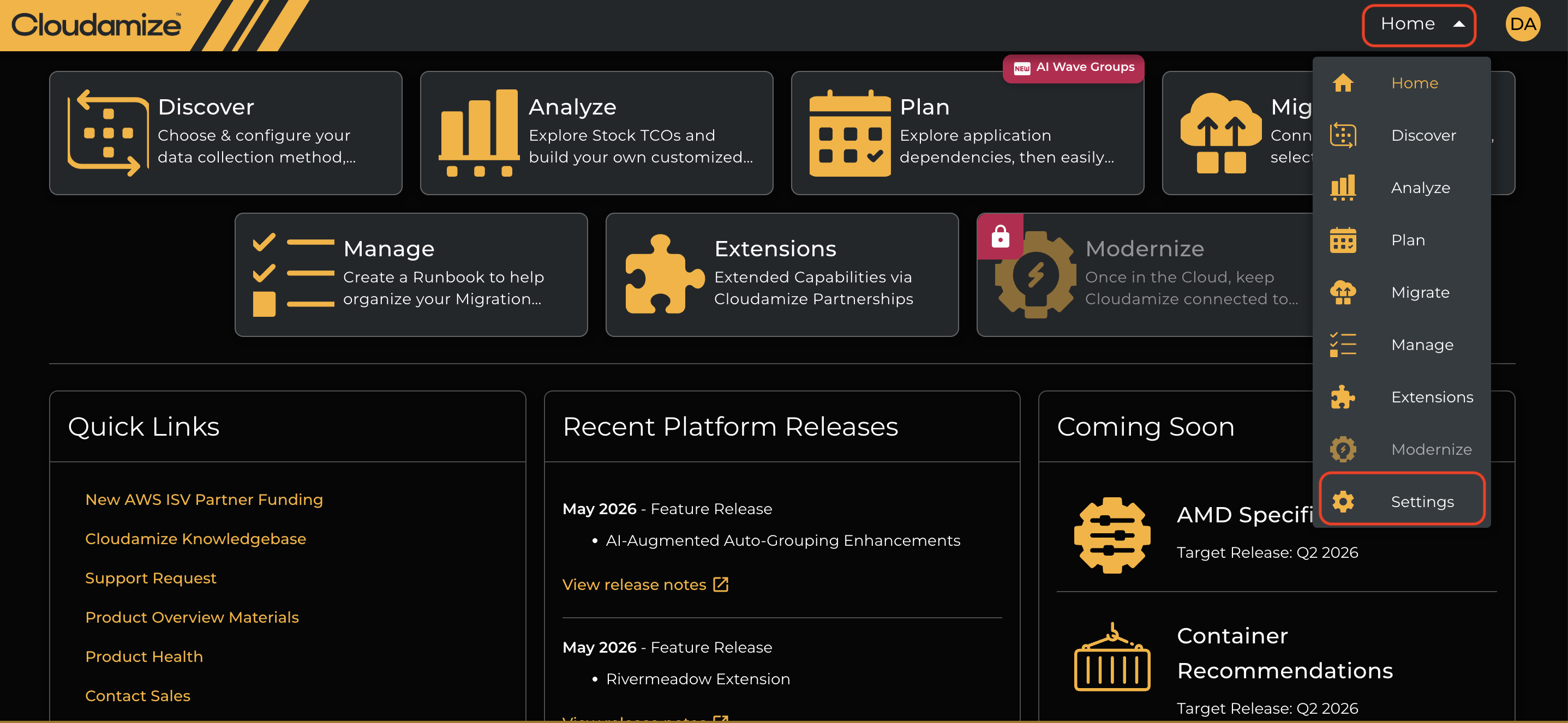
Task: Open the Analyze card title
Action: pos(573,107)
